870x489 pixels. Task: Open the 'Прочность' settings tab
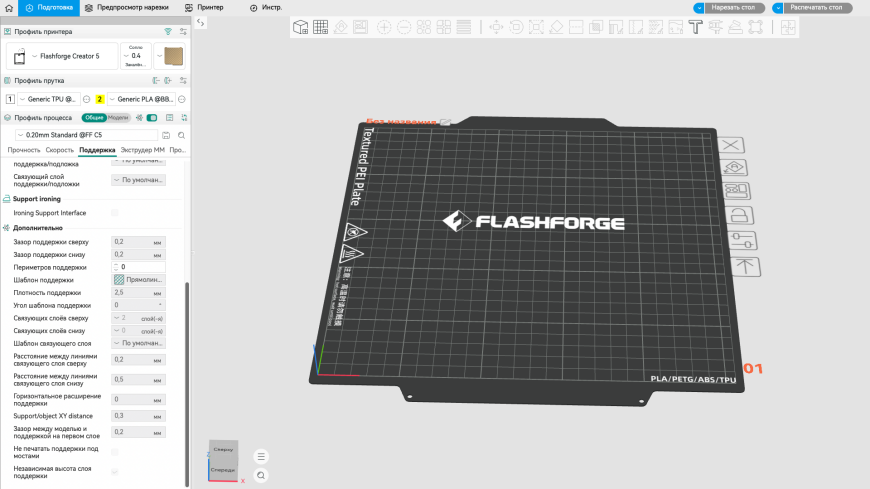(x=24, y=150)
